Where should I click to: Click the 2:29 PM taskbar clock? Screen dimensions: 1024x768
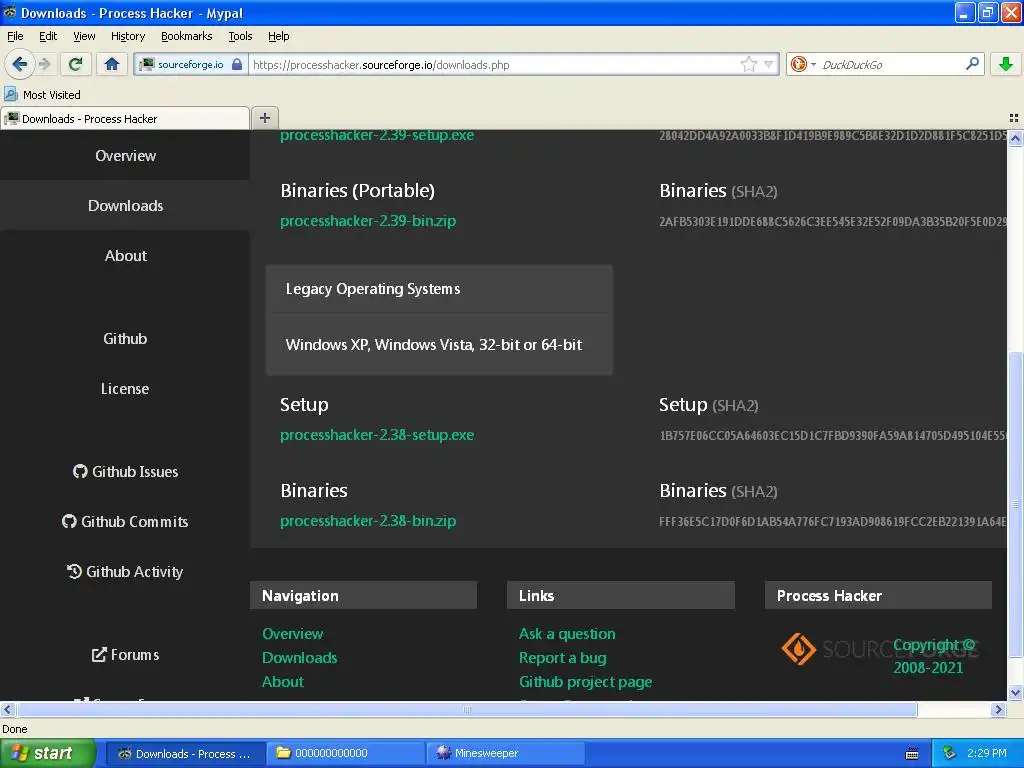986,754
